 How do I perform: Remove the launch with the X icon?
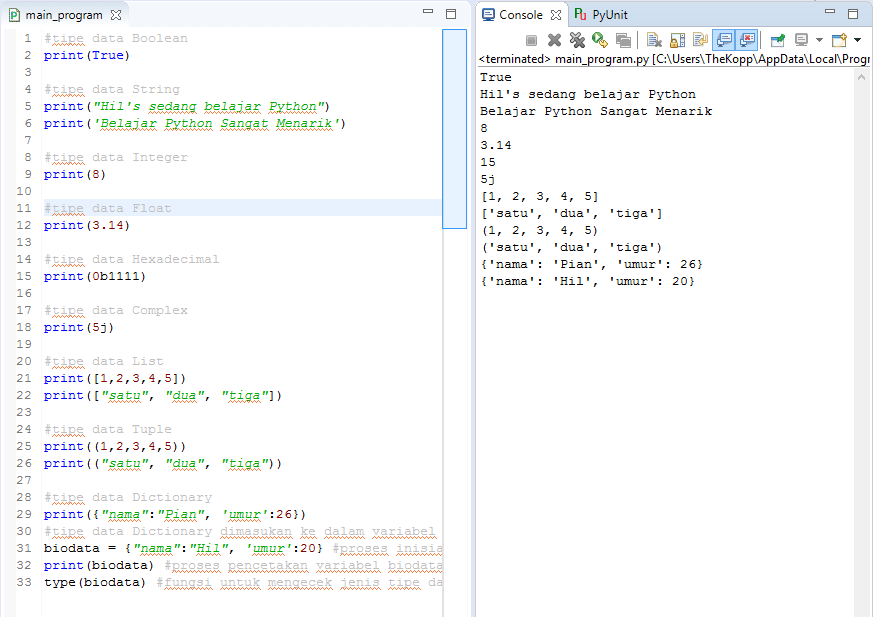coord(554,40)
